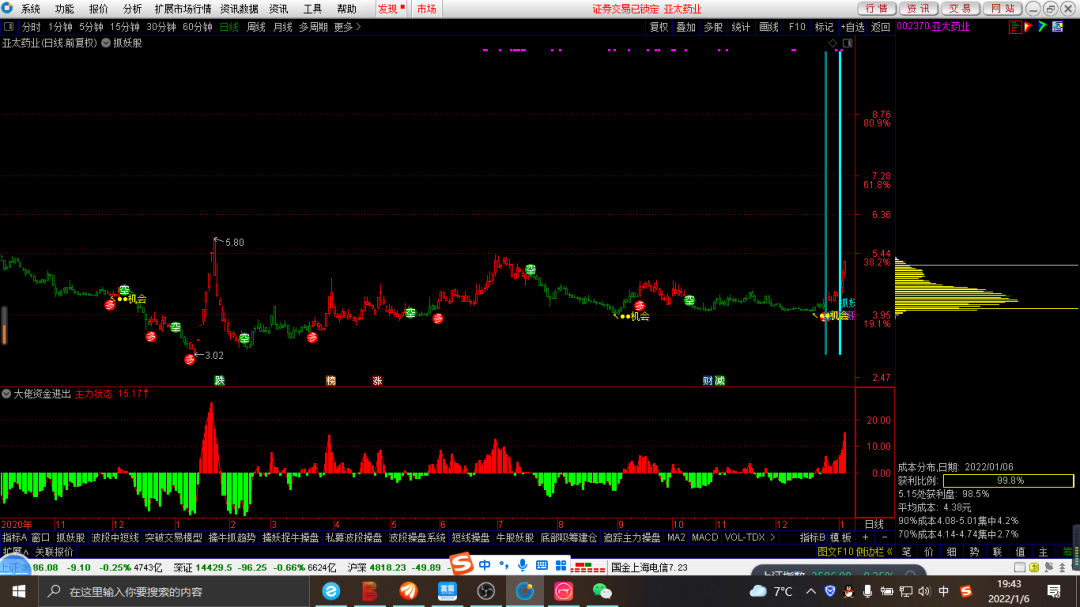Switch to 月线 monthly period

pyautogui.click(x=282, y=27)
